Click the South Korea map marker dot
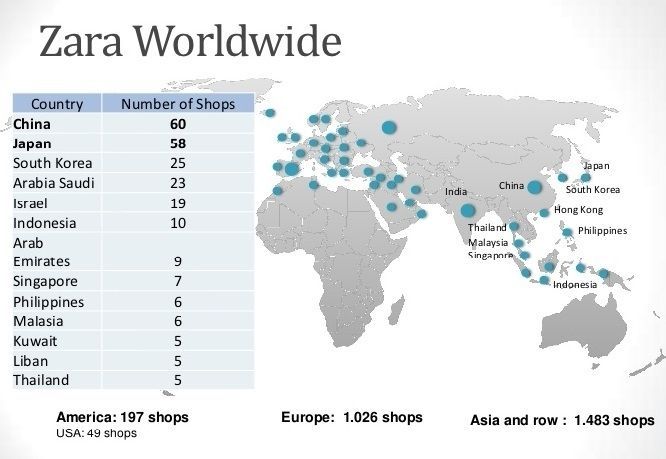The width and height of the screenshot is (666, 459). point(563,178)
